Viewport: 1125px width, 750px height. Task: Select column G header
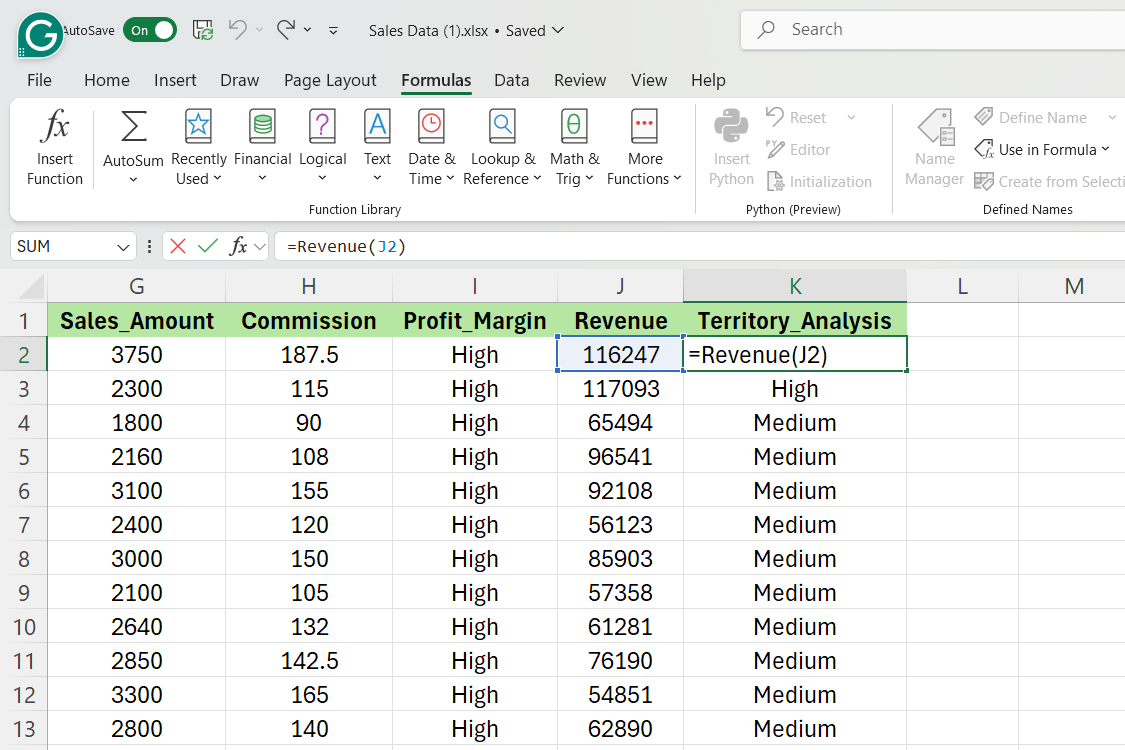[x=136, y=286]
